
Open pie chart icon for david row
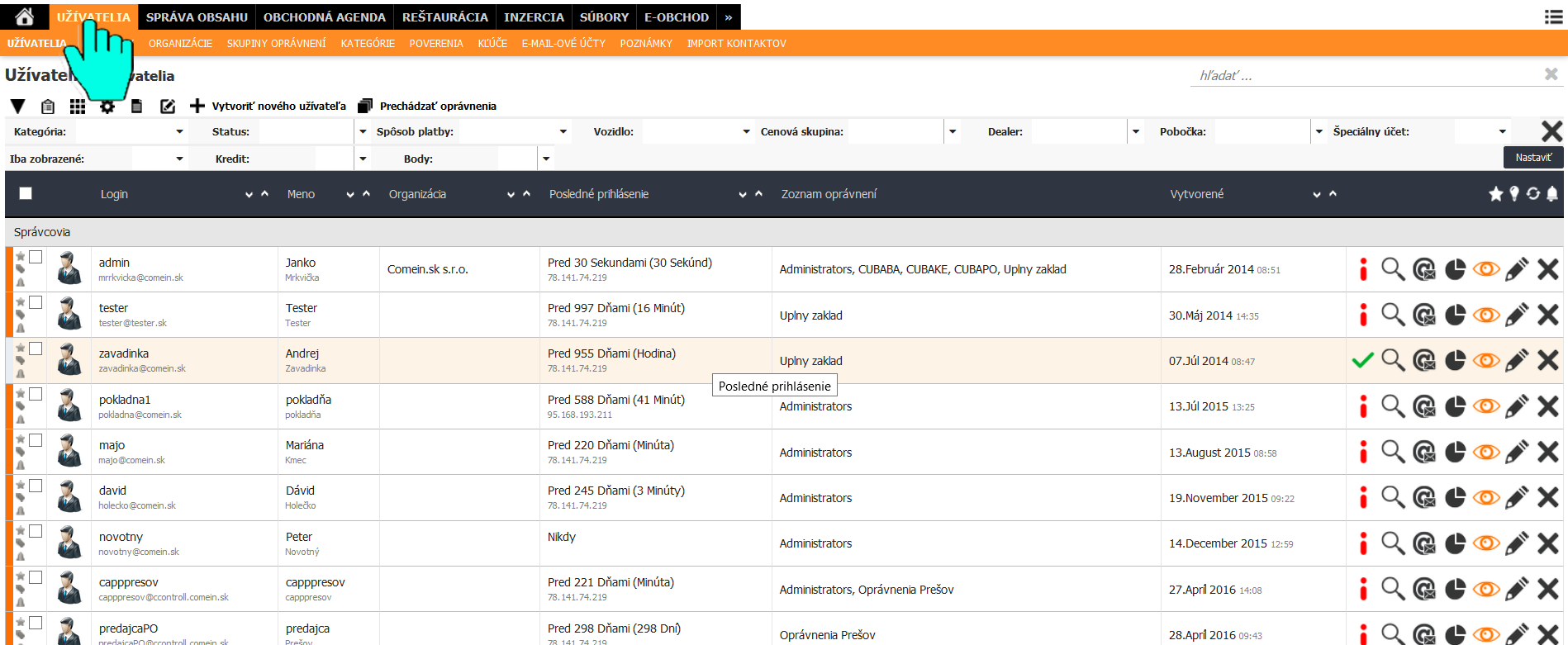click(1455, 497)
